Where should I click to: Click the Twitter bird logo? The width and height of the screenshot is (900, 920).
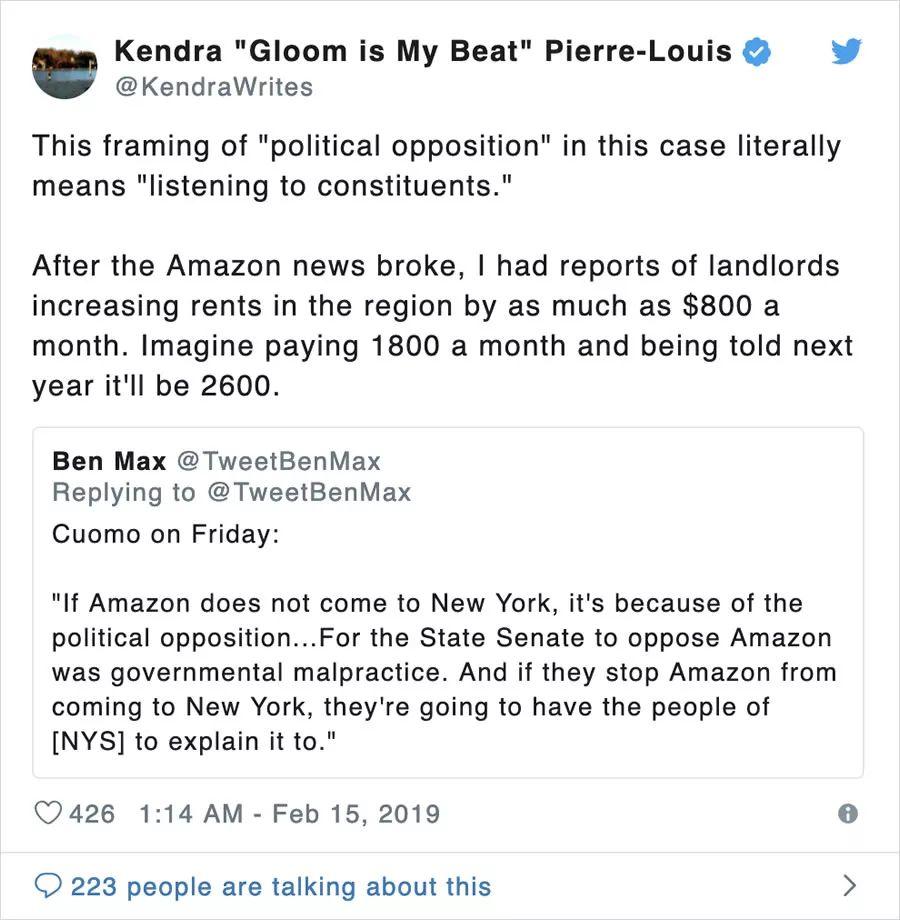847,52
